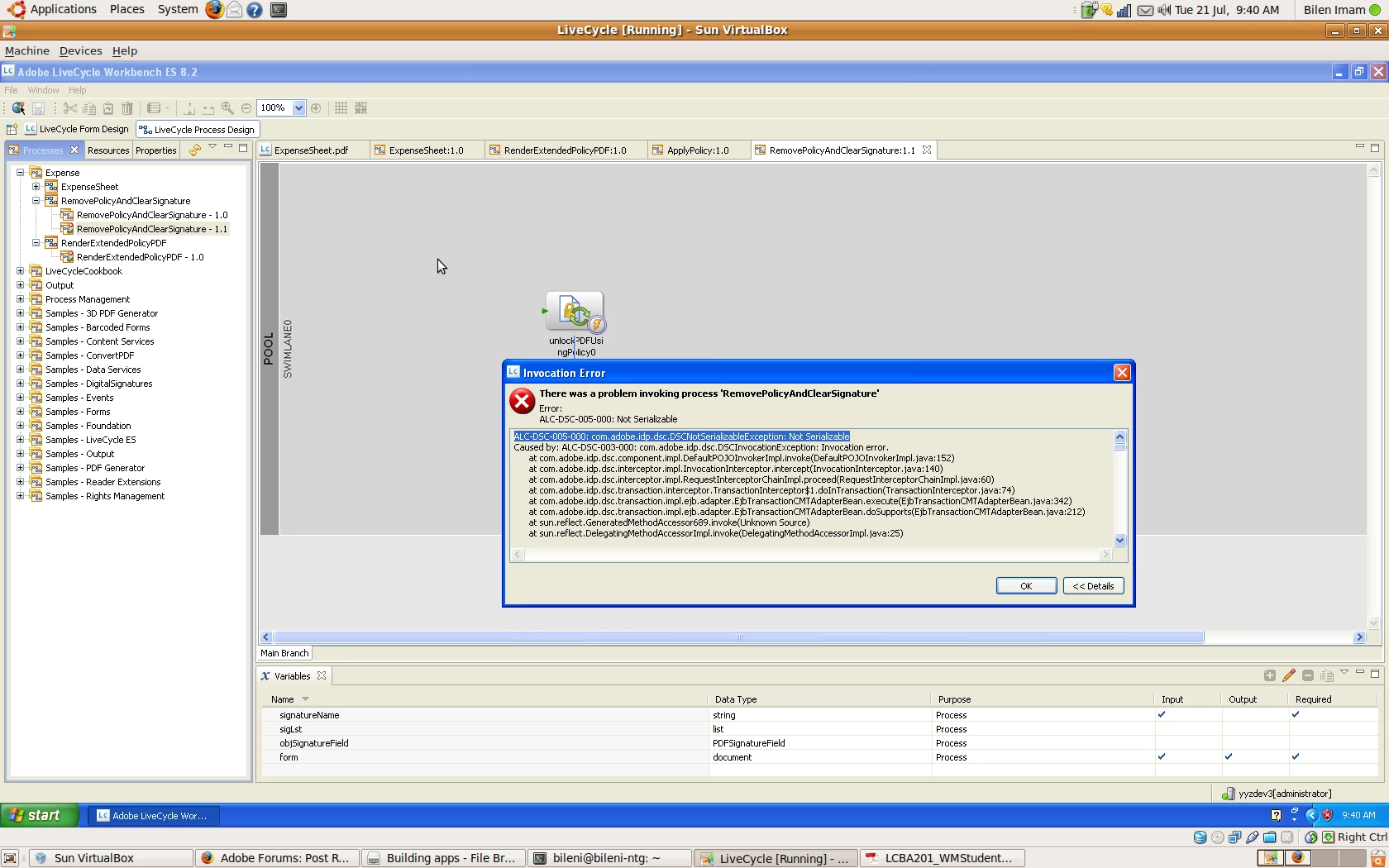Viewport: 1389px width, 868px height.
Task: Click the Cut scissors toolbar icon
Action: [x=70, y=108]
